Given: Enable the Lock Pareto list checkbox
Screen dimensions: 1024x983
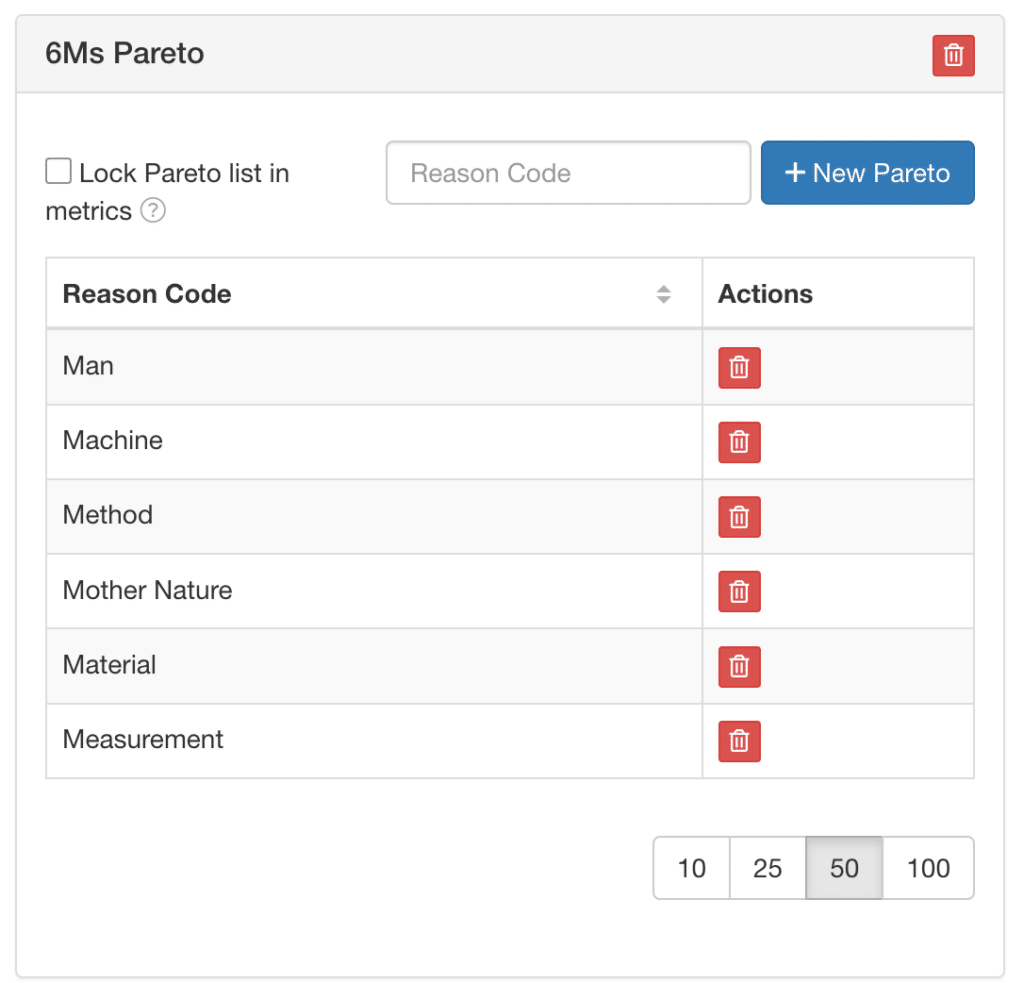Looking at the screenshot, I should tap(59, 172).
